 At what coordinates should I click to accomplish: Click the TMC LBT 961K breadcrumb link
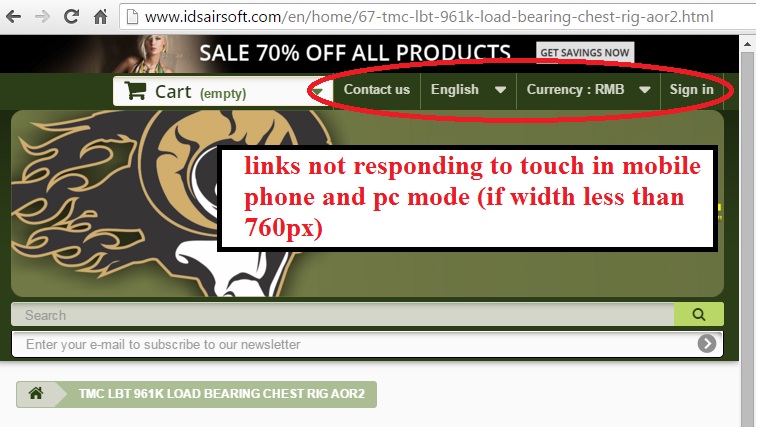pyautogui.click(x=222, y=394)
